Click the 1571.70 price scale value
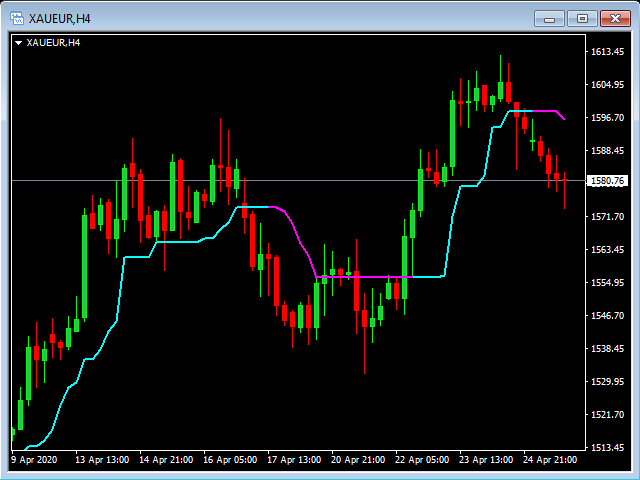 tap(608, 217)
